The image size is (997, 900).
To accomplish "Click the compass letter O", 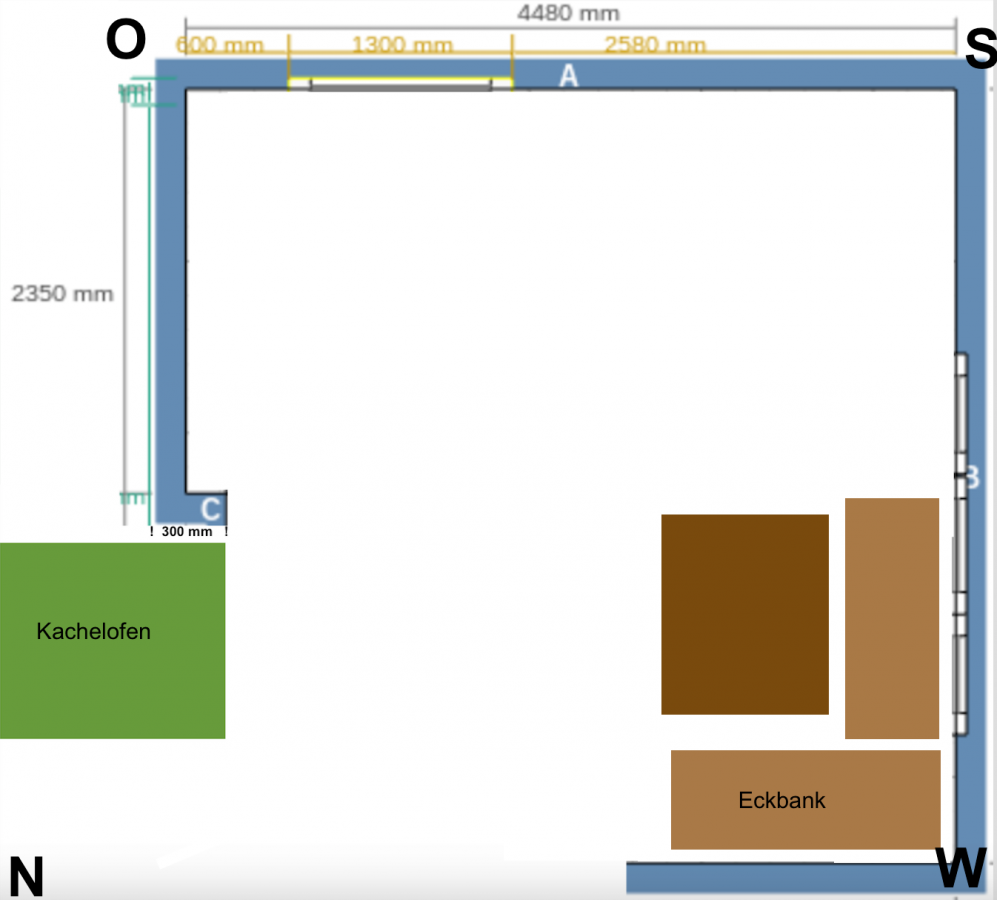I will 126,41.
